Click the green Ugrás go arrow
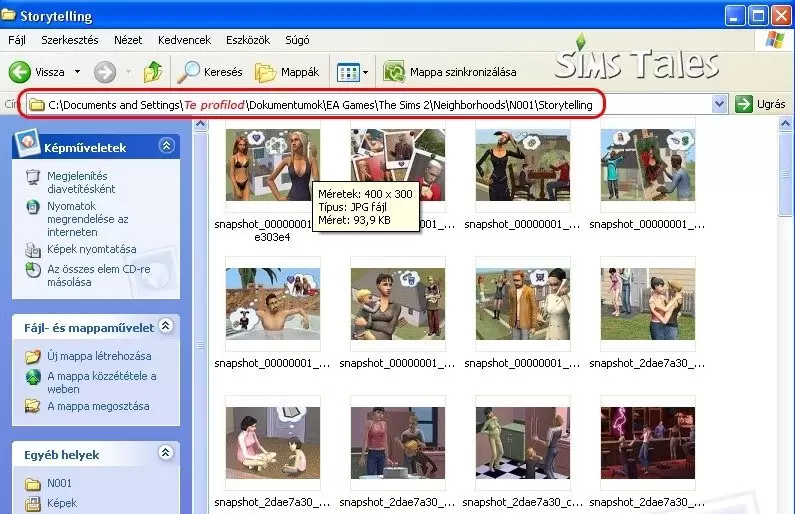 tap(743, 104)
